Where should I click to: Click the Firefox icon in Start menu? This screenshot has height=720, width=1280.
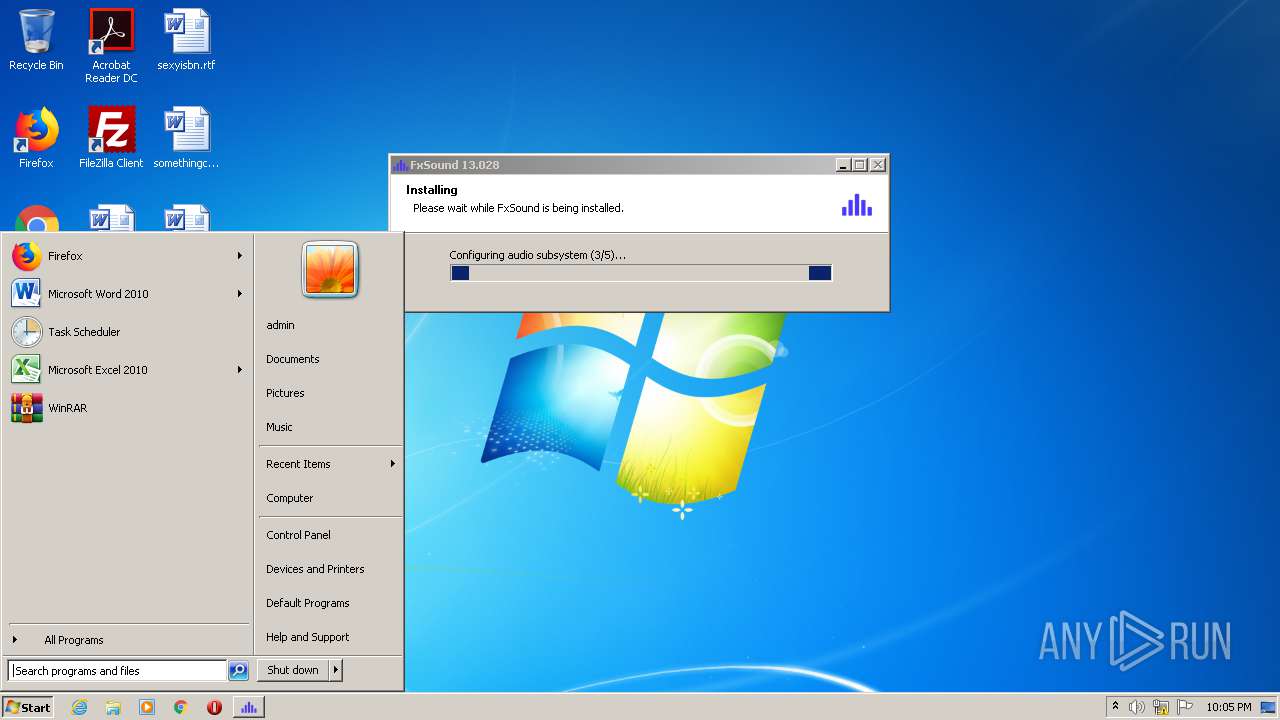(x=27, y=256)
